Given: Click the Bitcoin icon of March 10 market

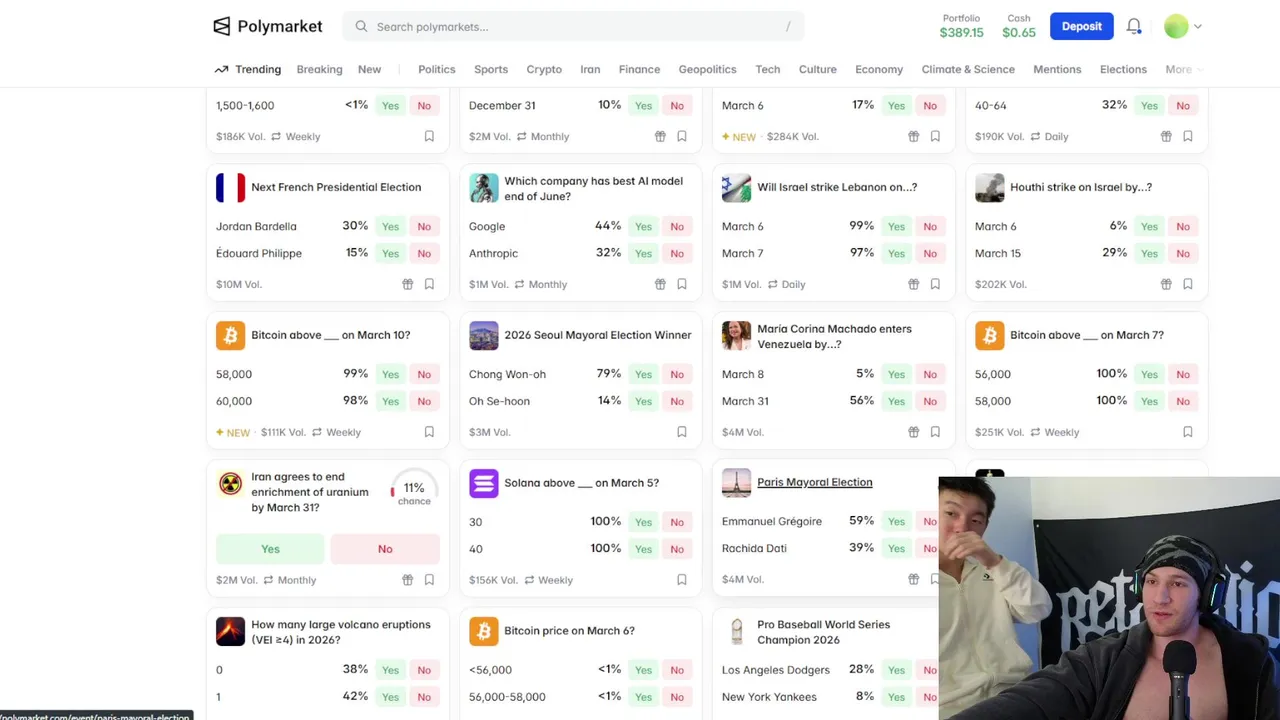Looking at the screenshot, I should coord(230,335).
